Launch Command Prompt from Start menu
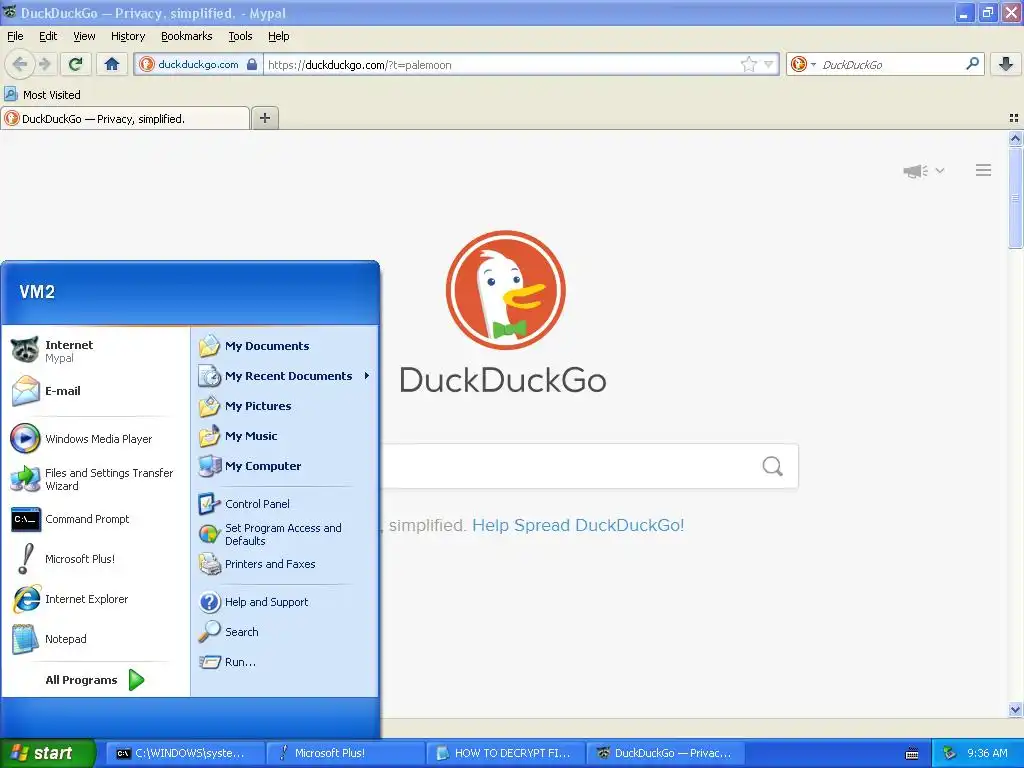Image resolution: width=1024 pixels, height=768 pixels. pos(95,519)
